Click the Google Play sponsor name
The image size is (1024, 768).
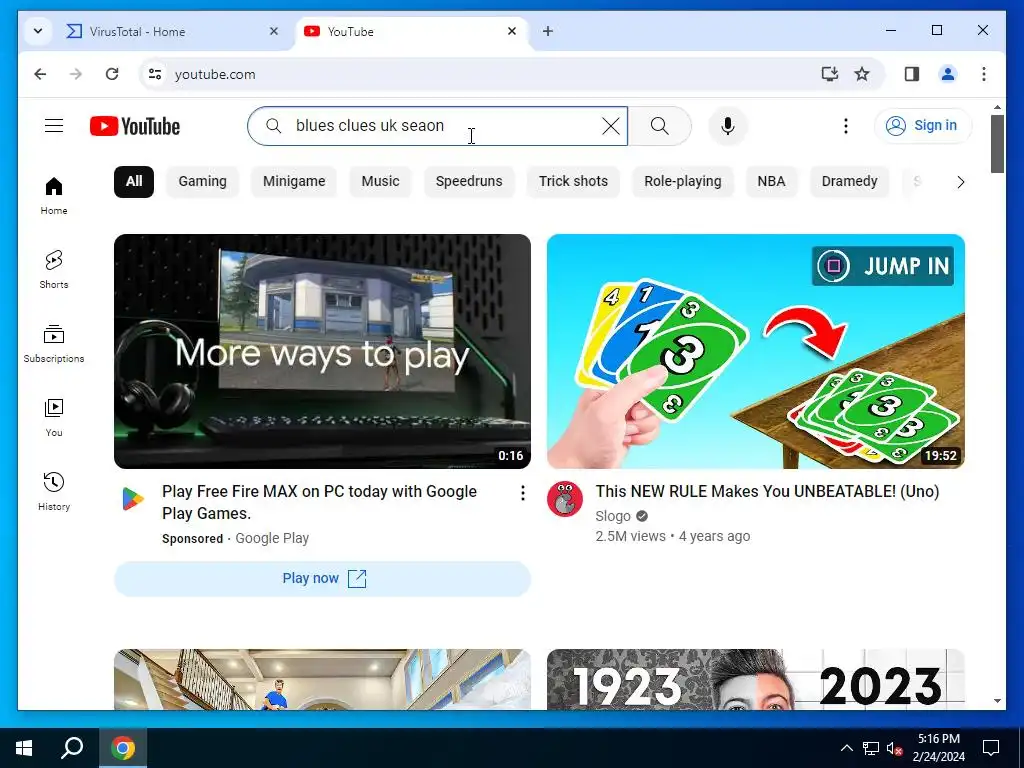coord(272,538)
